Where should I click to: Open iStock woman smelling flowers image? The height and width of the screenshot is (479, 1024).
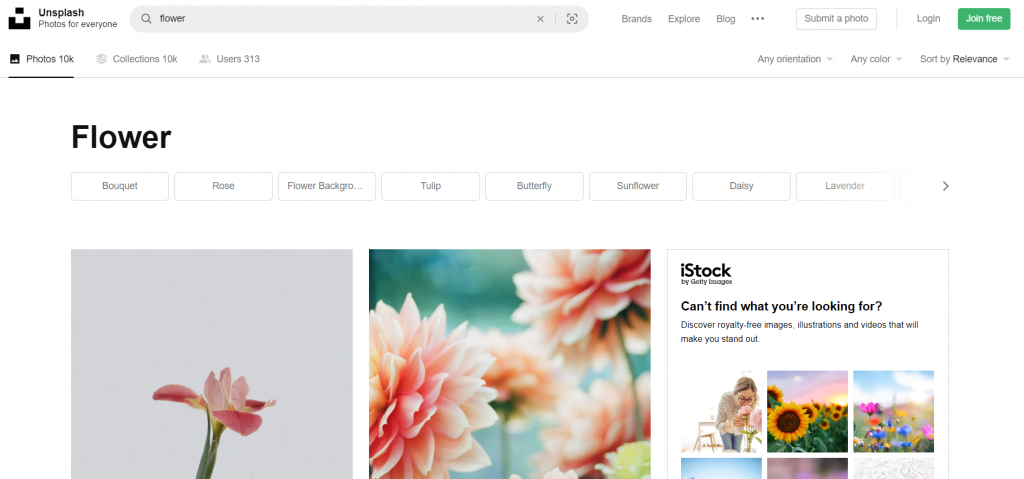[x=721, y=412]
